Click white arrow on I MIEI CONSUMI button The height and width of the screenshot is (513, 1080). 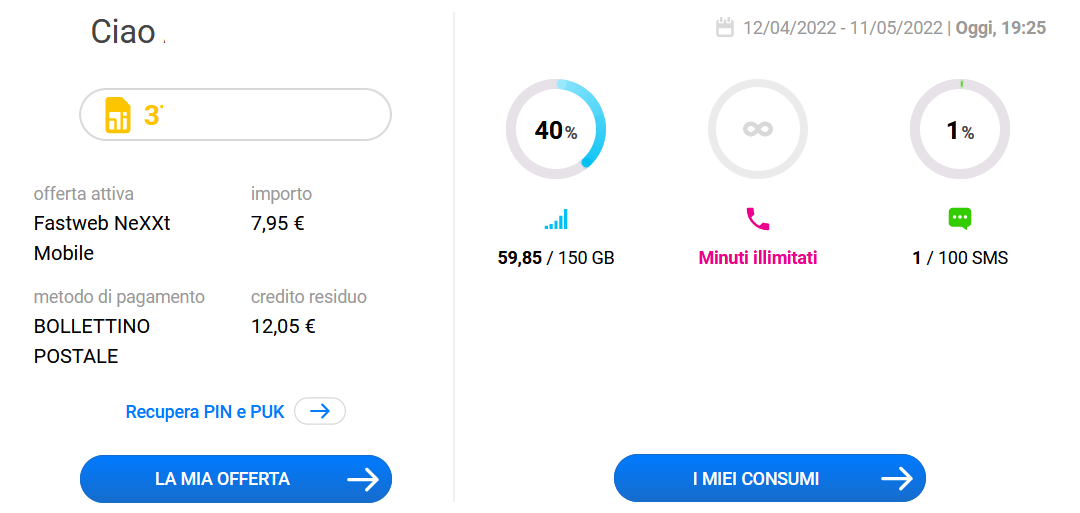click(896, 479)
